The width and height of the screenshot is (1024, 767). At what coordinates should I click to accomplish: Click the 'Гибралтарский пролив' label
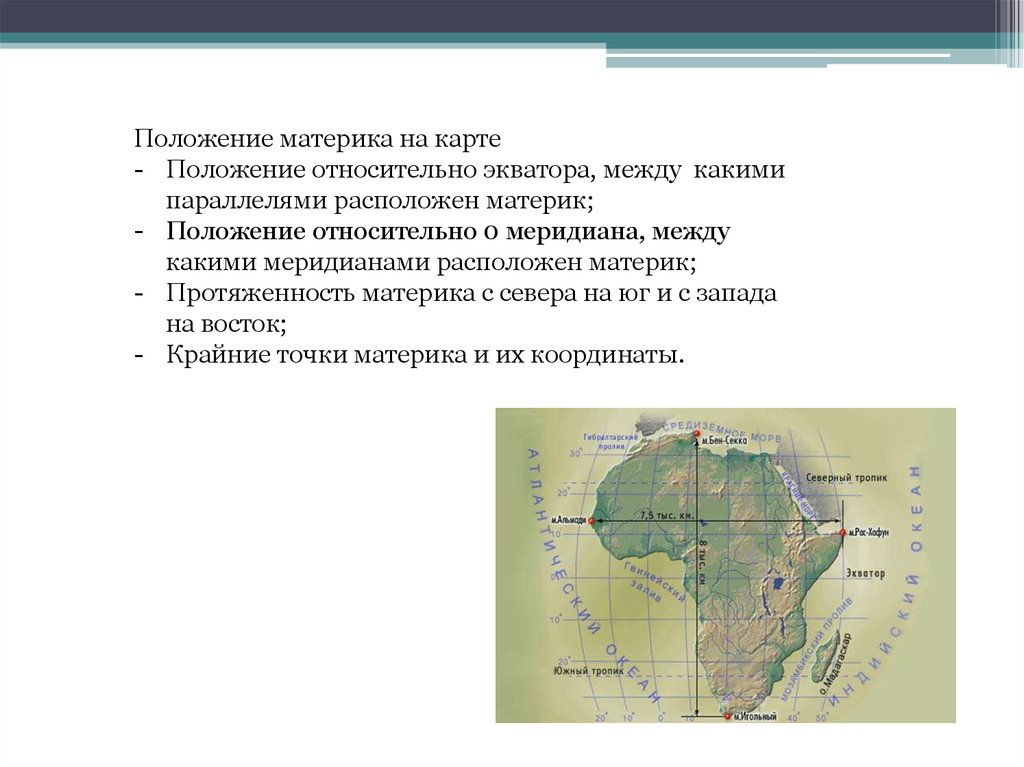[x=610, y=441]
